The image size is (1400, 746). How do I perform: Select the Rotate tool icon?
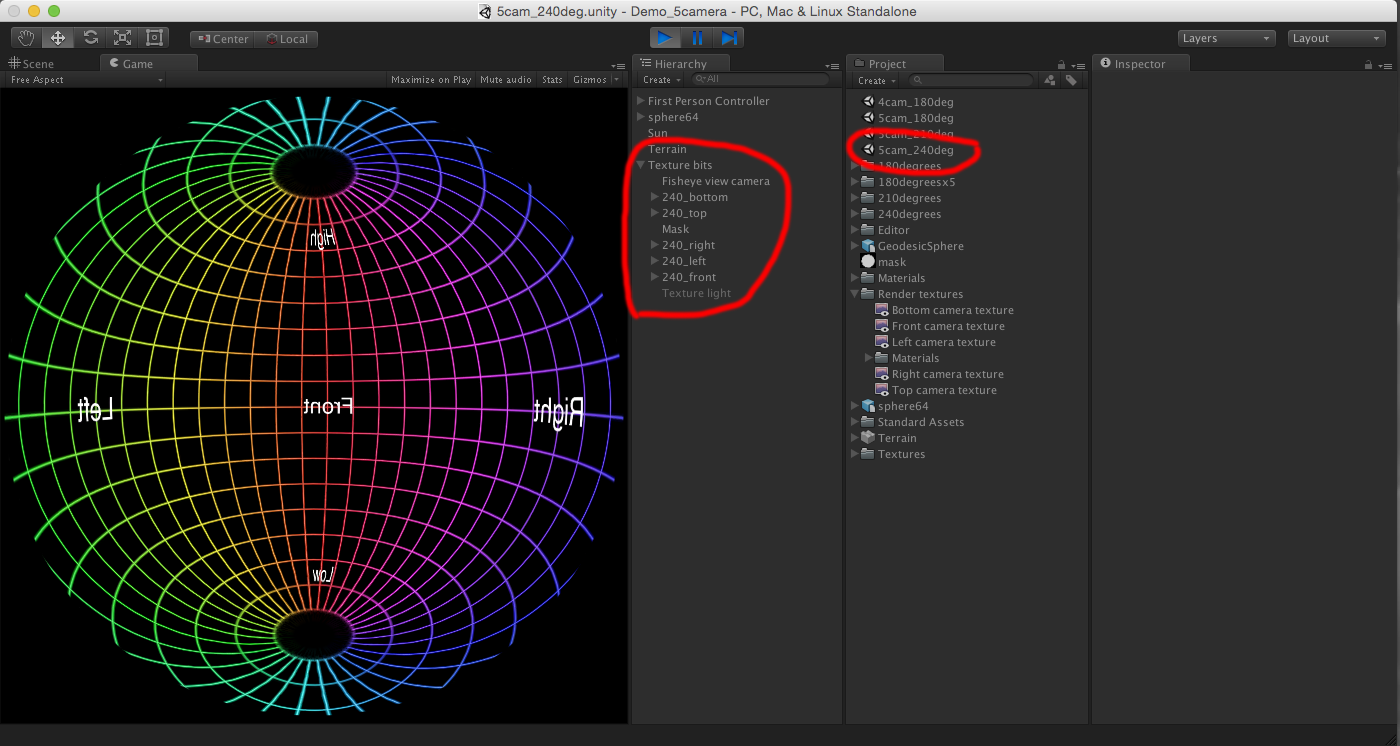pyautogui.click(x=91, y=38)
